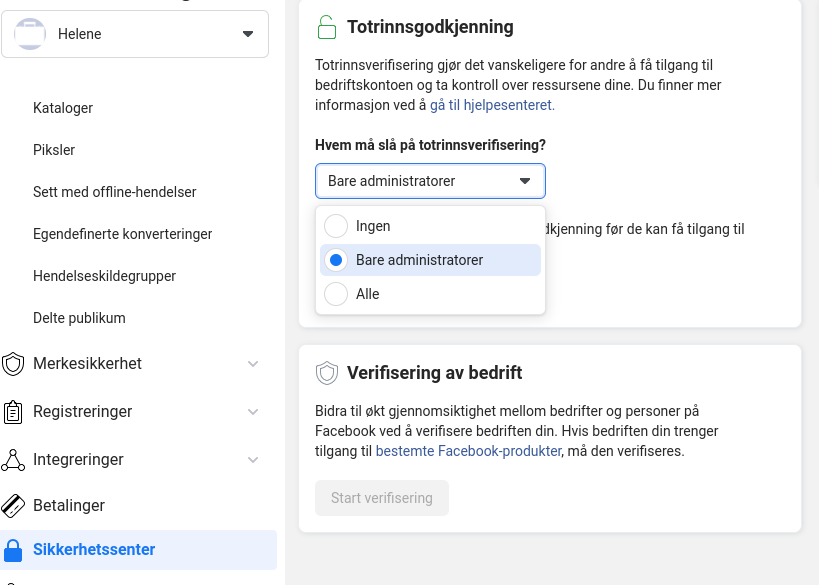Select the Bare administratorer radio option
Image resolution: width=819 pixels, height=585 pixels.
point(336,260)
